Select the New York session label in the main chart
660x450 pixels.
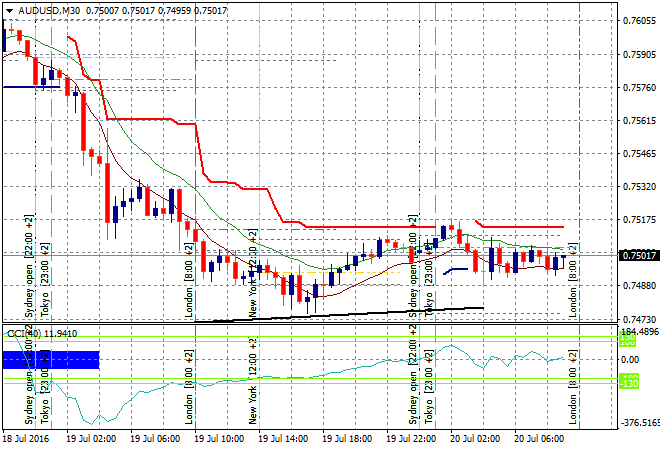click(252, 298)
